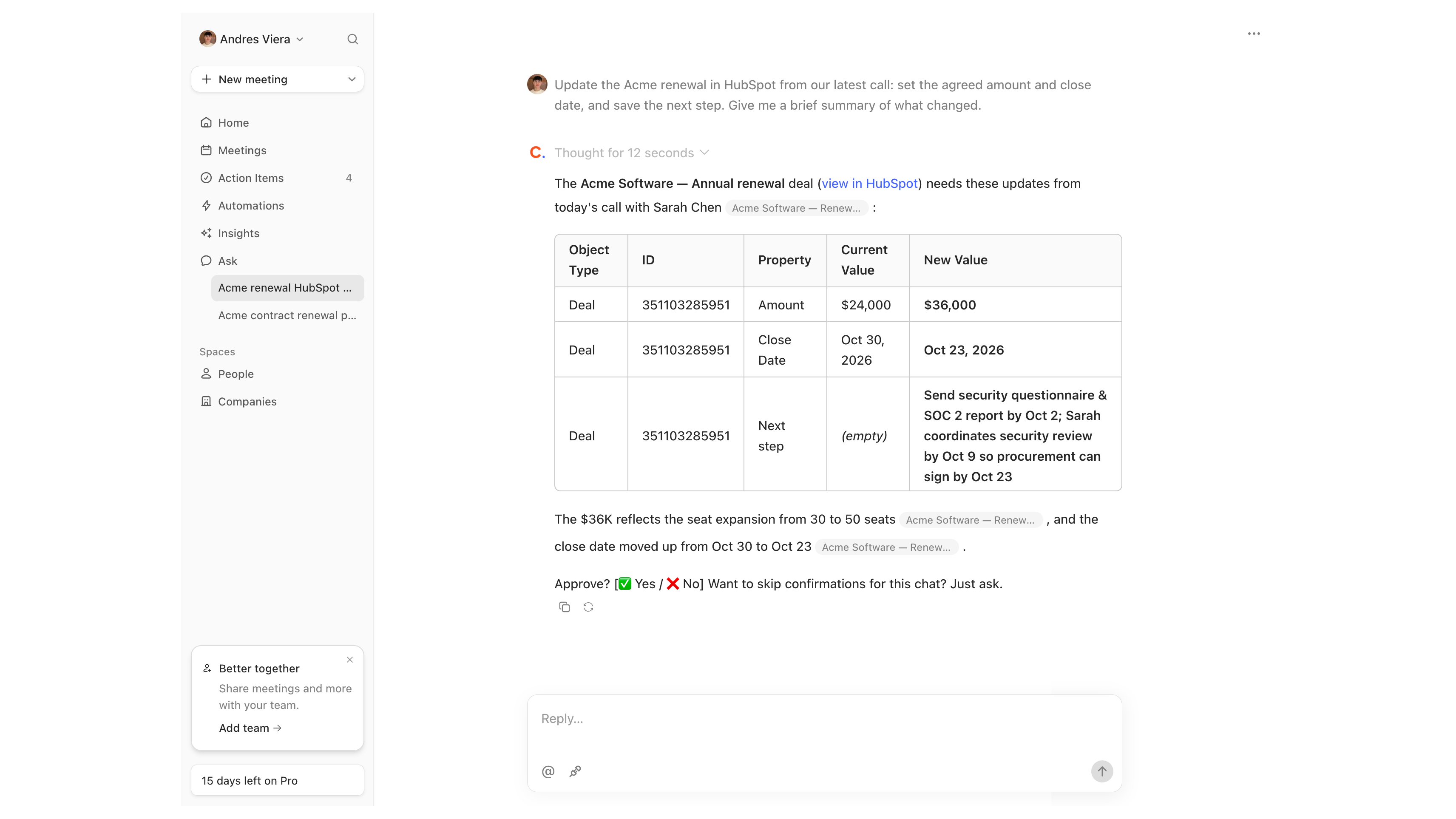The width and height of the screenshot is (1456, 819).
Task: Select the Acme renewal HubSpot chat
Action: (x=287, y=288)
